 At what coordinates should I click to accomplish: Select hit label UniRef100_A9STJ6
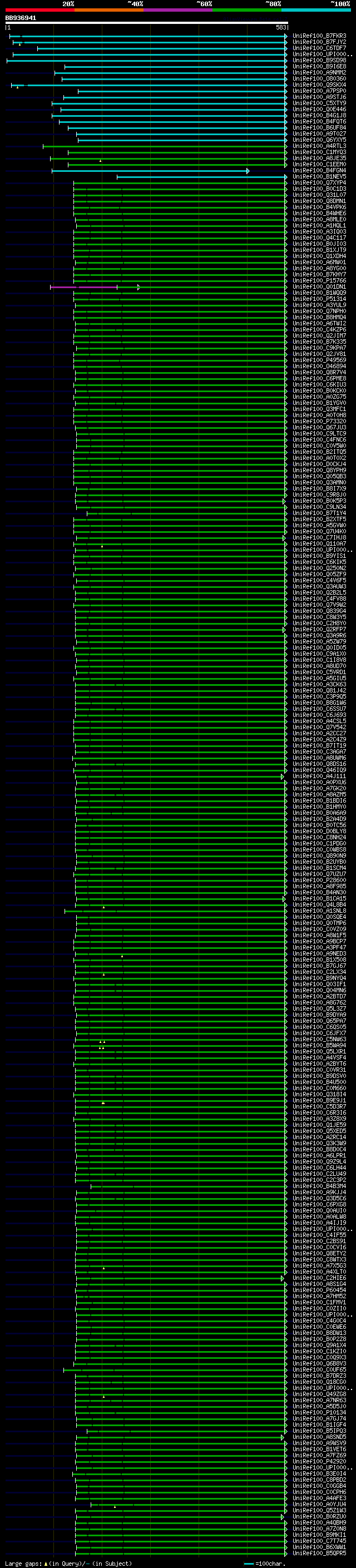319,97
